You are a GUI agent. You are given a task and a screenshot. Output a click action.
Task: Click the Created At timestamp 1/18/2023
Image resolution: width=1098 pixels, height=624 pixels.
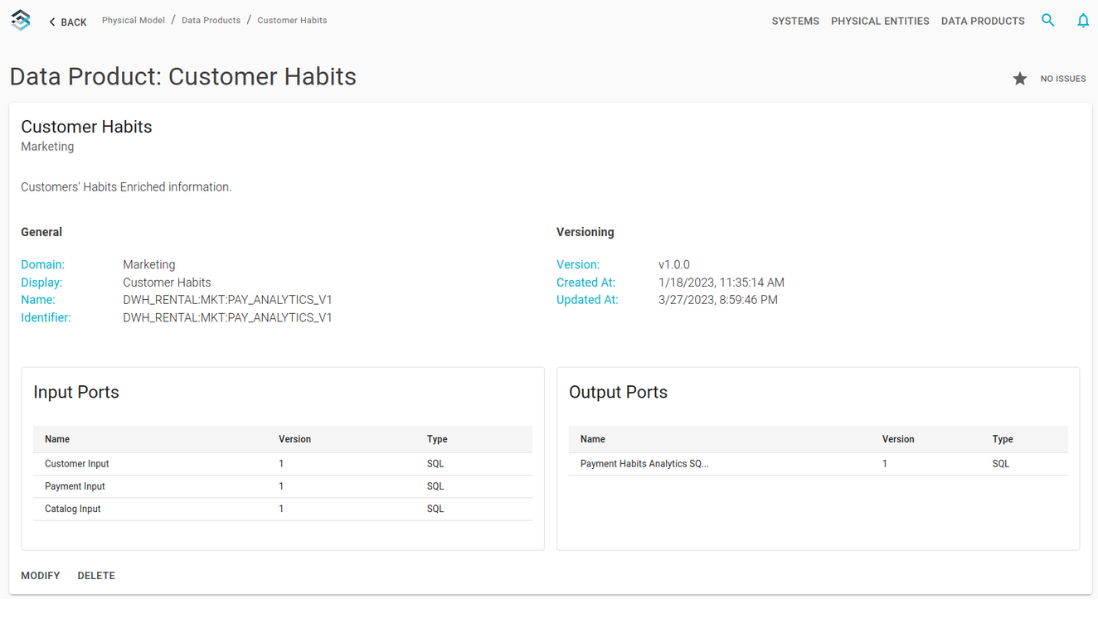(721, 282)
